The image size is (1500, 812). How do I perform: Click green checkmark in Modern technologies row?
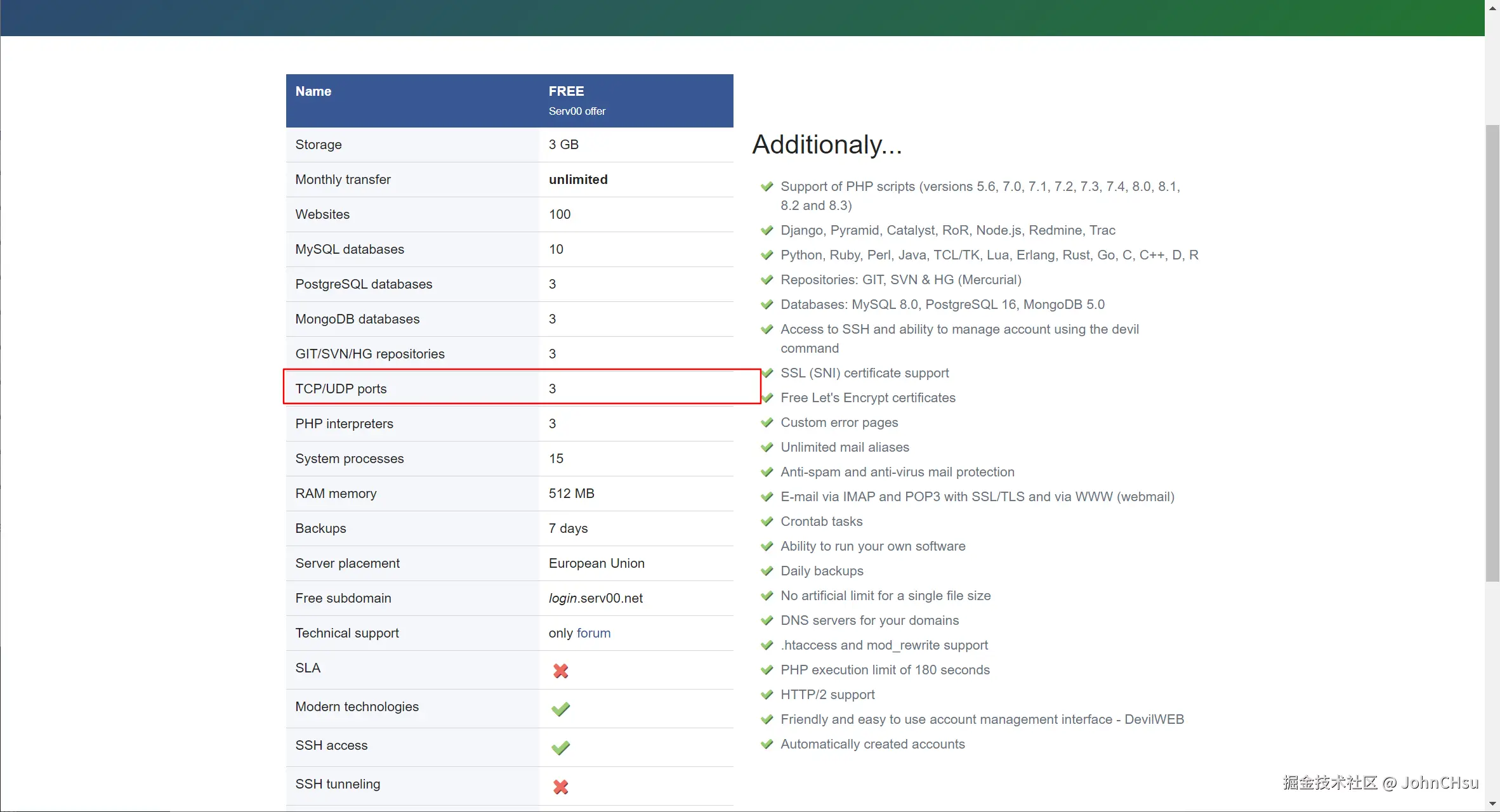point(560,709)
